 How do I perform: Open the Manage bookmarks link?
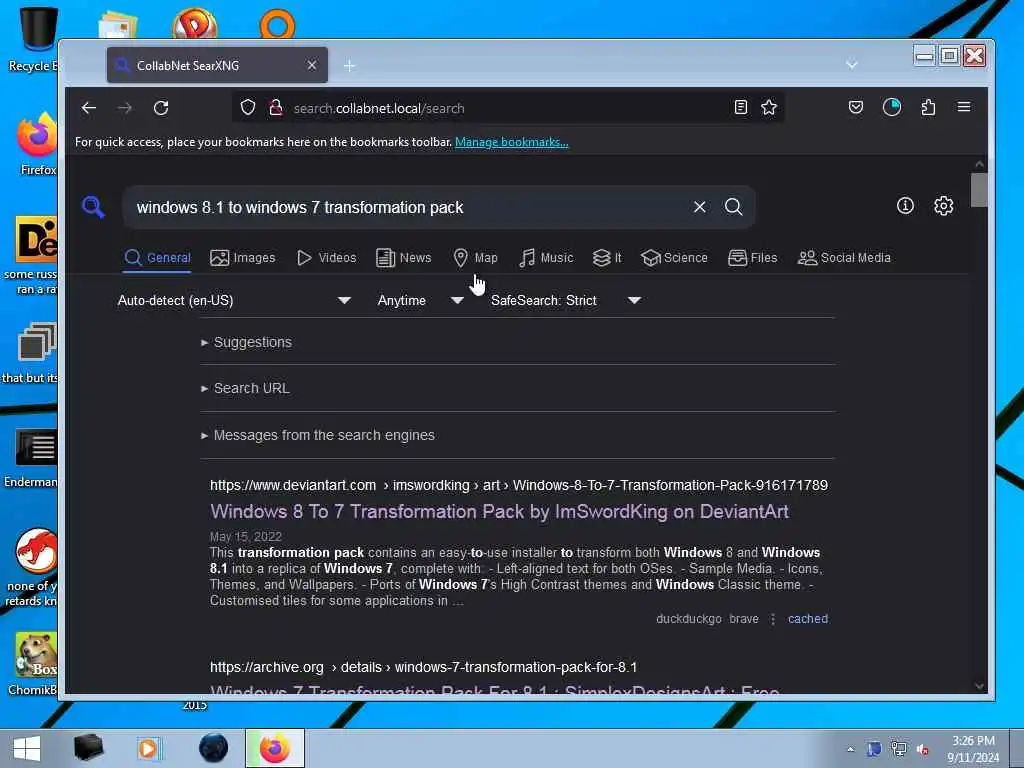tap(511, 142)
